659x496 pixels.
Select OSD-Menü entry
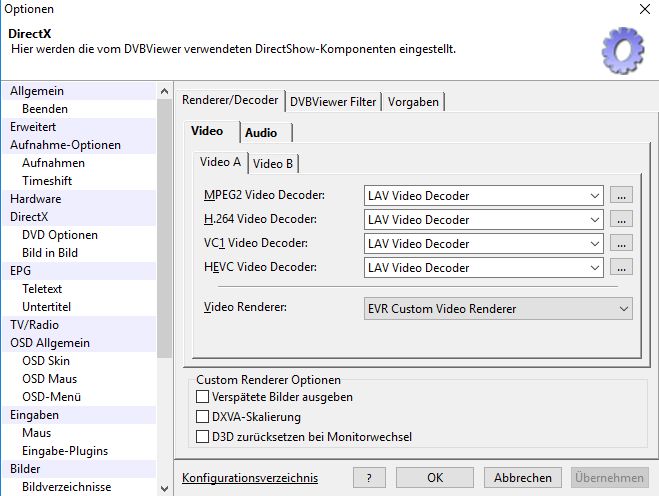click(79, 397)
